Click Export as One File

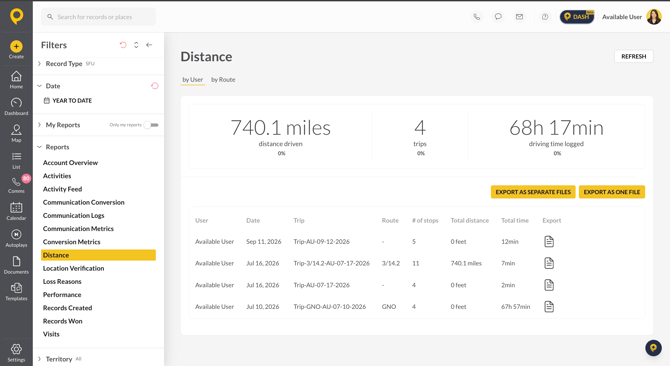(612, 192)
